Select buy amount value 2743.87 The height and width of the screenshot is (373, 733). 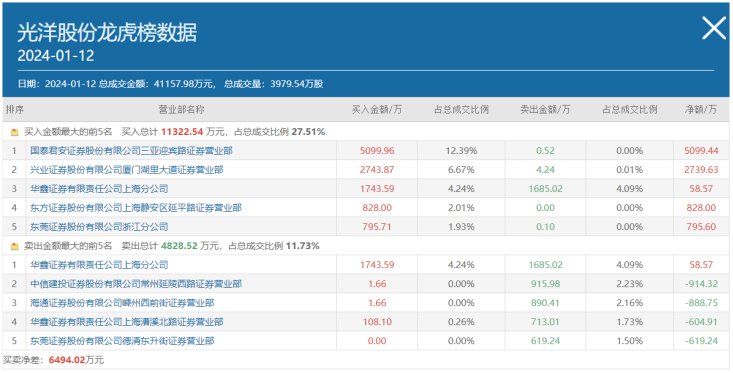point(377,170)
